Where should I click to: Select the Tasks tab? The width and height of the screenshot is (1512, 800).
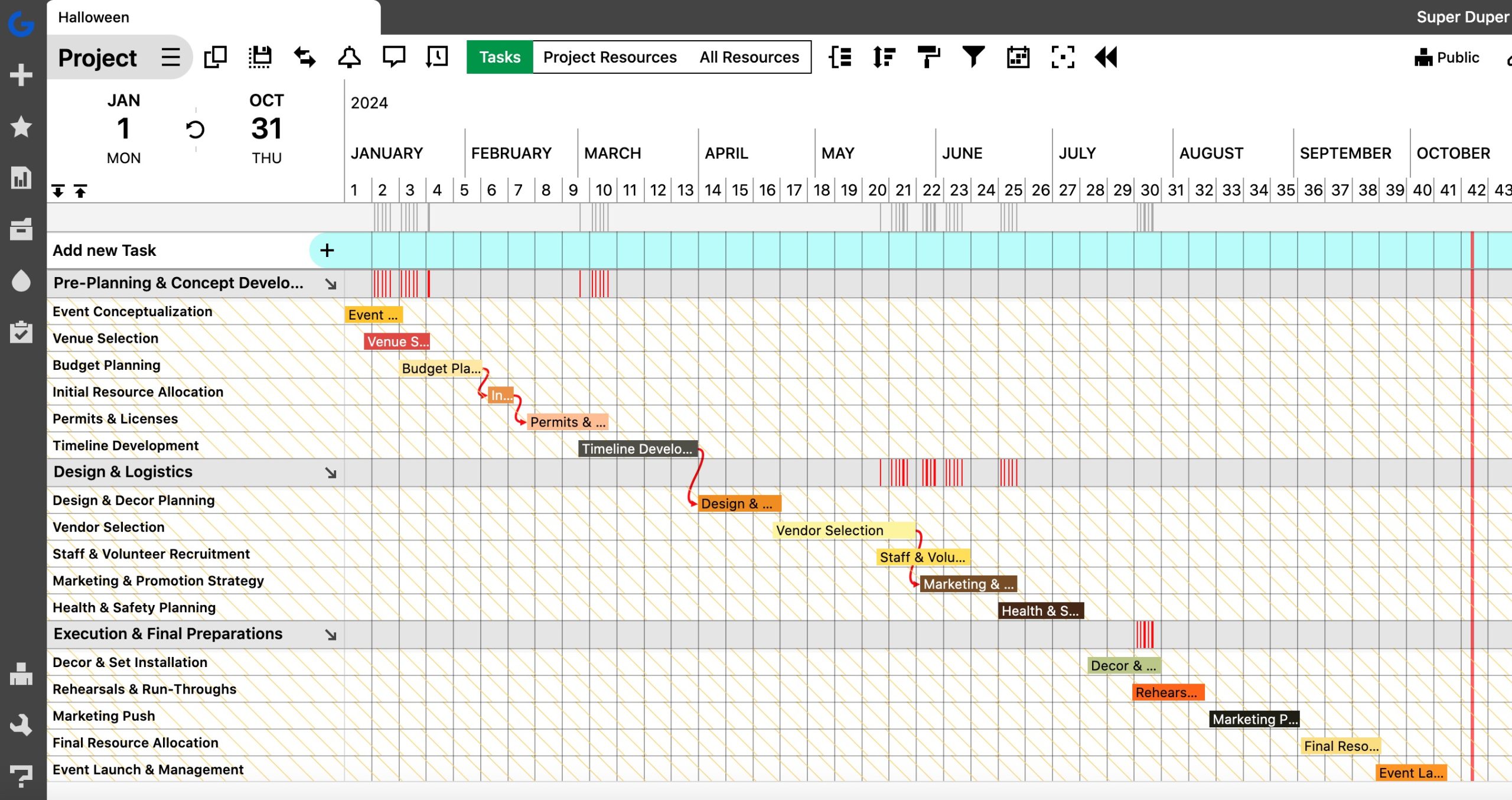[x=500, y=57]
